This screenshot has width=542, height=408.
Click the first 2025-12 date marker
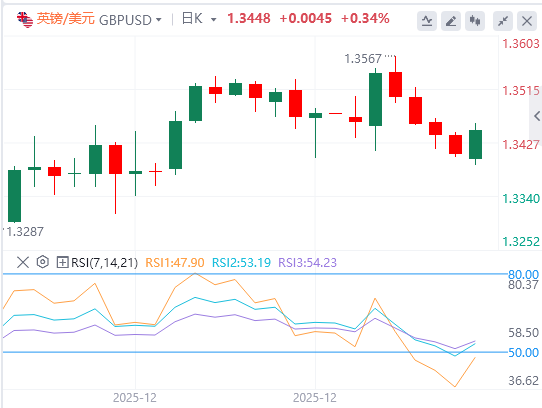[135, 398]
